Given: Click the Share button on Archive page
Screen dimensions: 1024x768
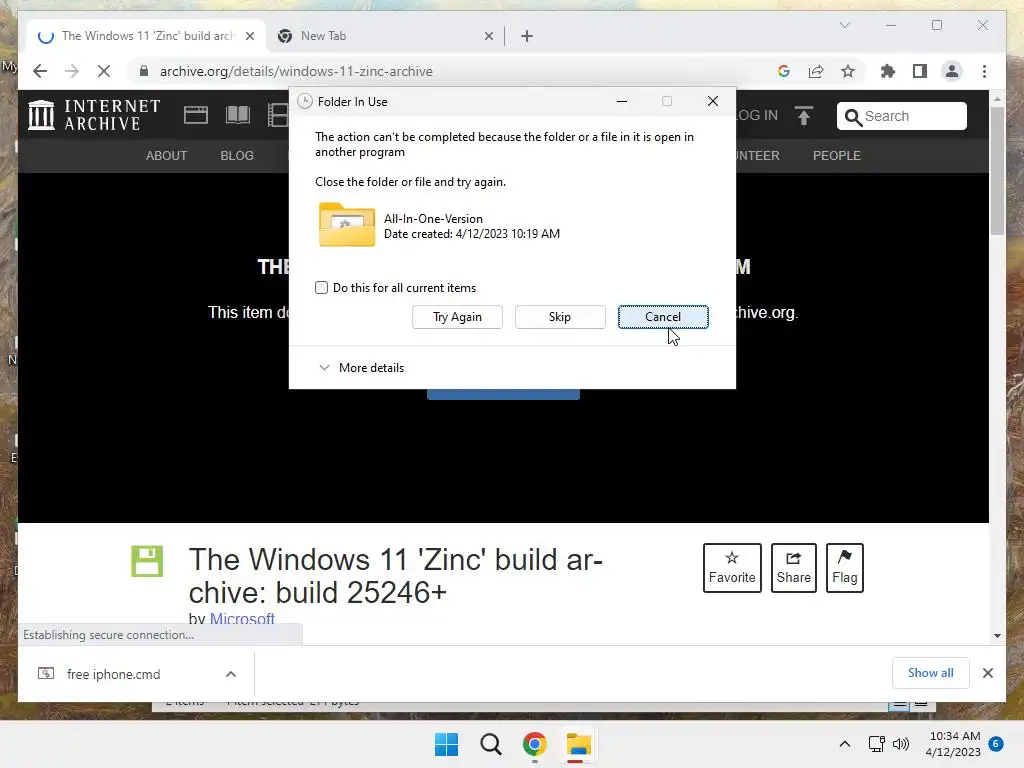Looking at the screenshot, I should (793, 568).
